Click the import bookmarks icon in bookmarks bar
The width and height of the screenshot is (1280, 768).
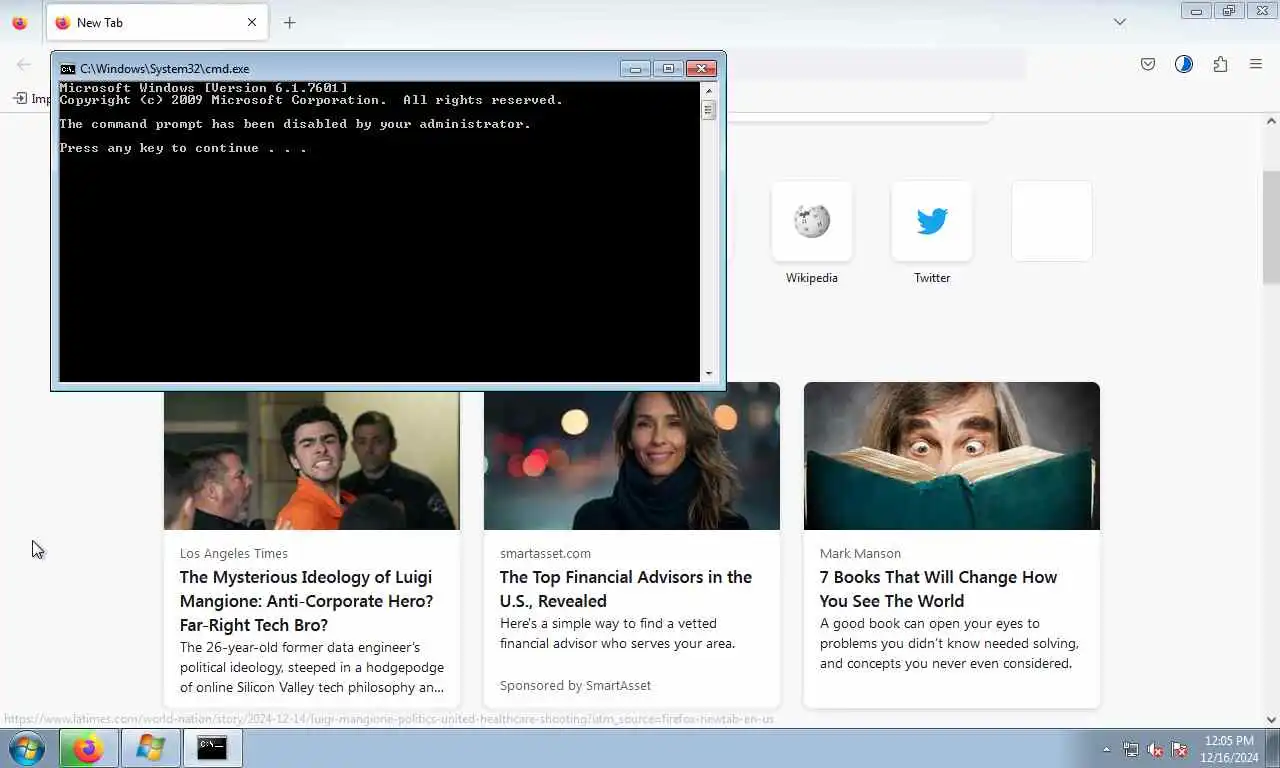(20, 98)
